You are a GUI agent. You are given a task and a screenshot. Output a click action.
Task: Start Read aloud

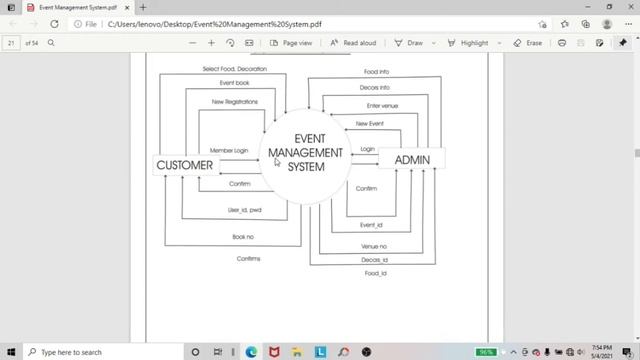click(x=353, y=43)
